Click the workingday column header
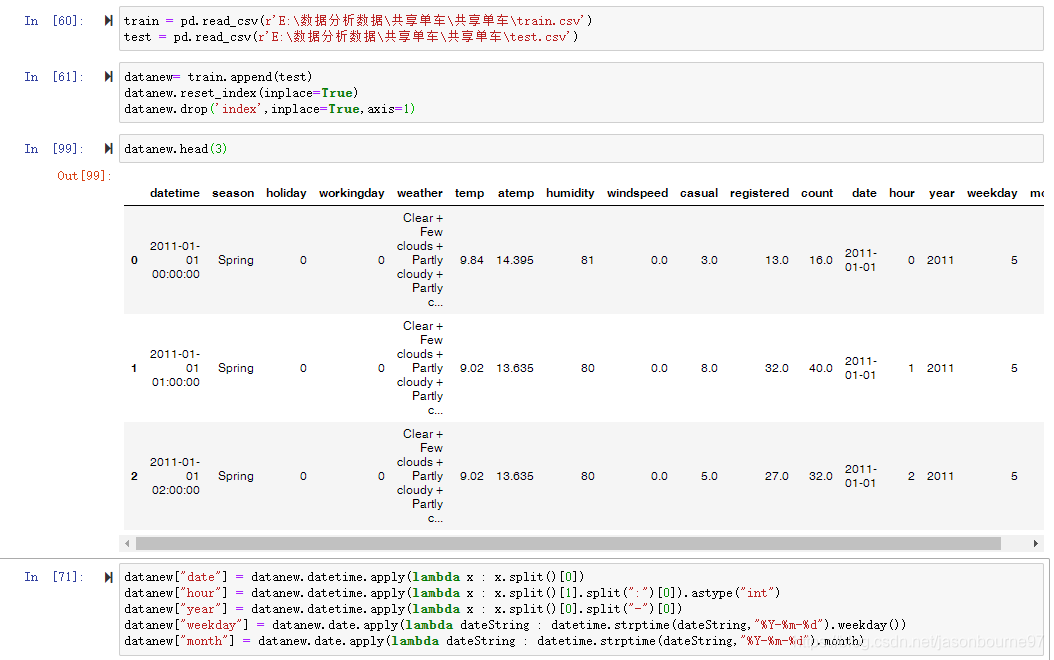1054x660 pixels. click(352, 193)
